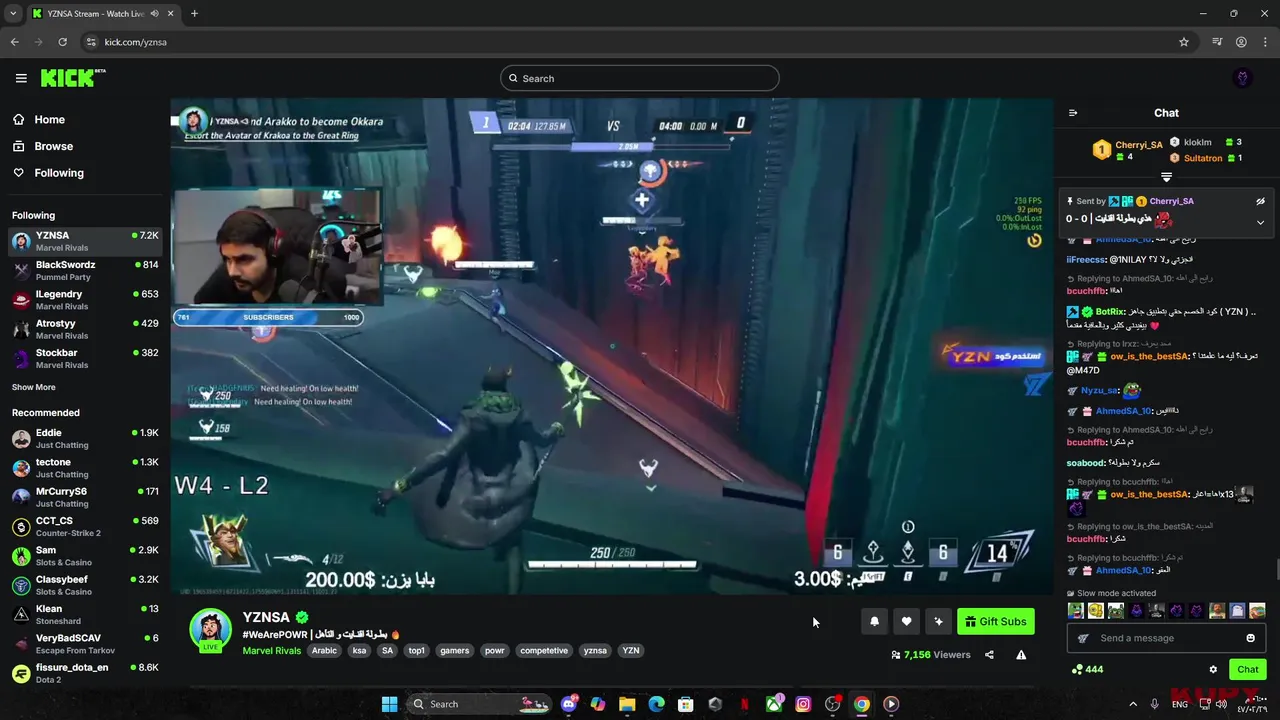1280x720 pixels.
Task: Click the gamers tag
Action: click(454, 651)
